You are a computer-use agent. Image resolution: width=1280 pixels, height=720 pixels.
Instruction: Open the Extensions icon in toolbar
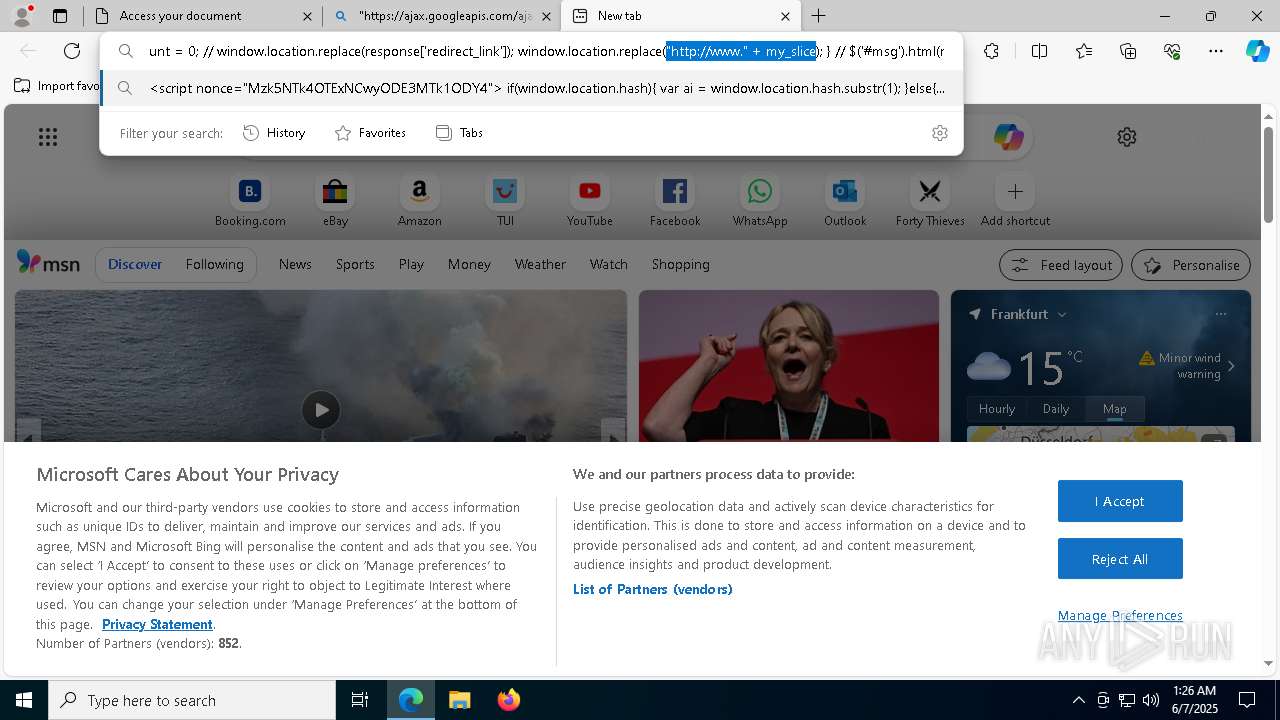click(991, 51)
